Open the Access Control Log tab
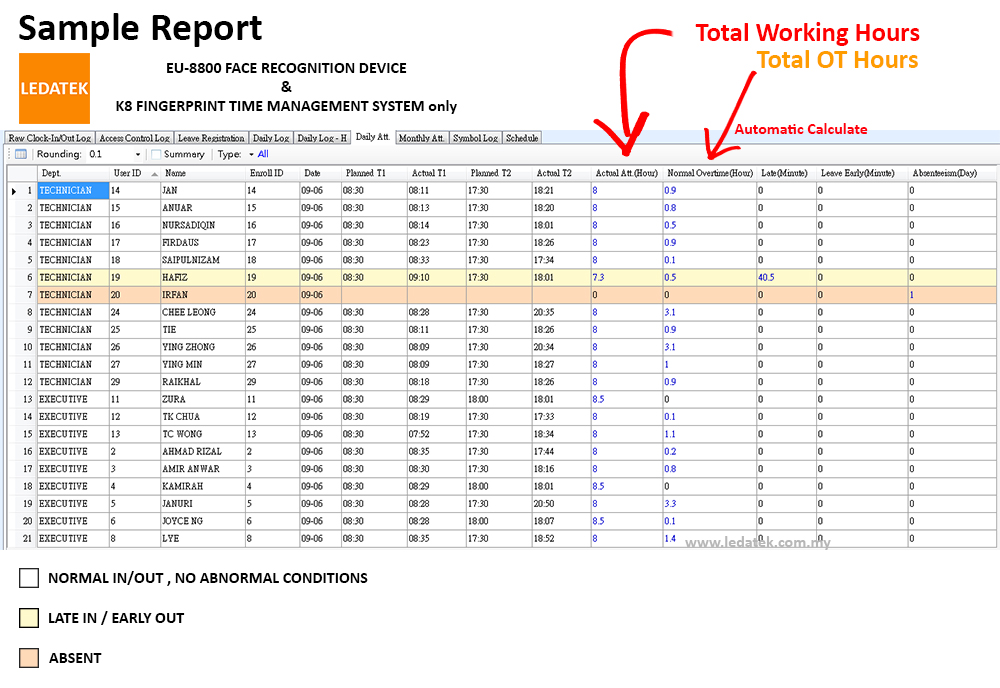1000x688 pixels. pyautogui.click(x=135, y=138)
